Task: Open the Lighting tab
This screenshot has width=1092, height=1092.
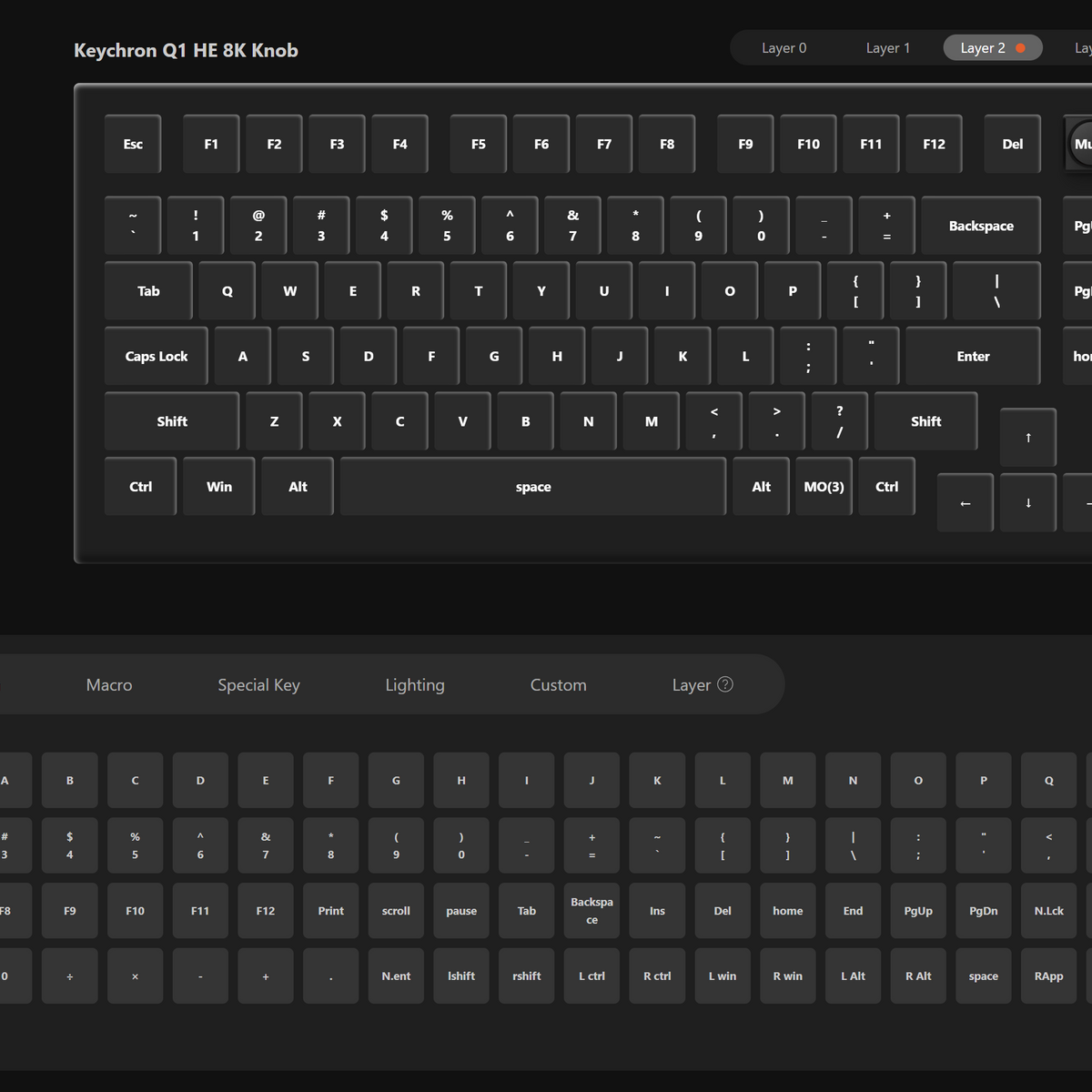Action: click(415, 685)
